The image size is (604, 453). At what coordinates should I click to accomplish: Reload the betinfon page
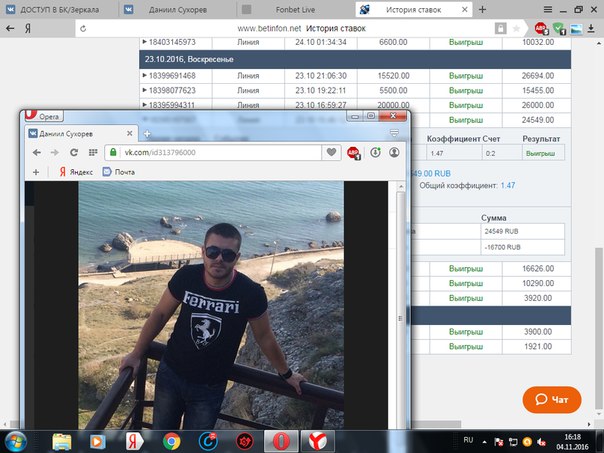(83, 29)
